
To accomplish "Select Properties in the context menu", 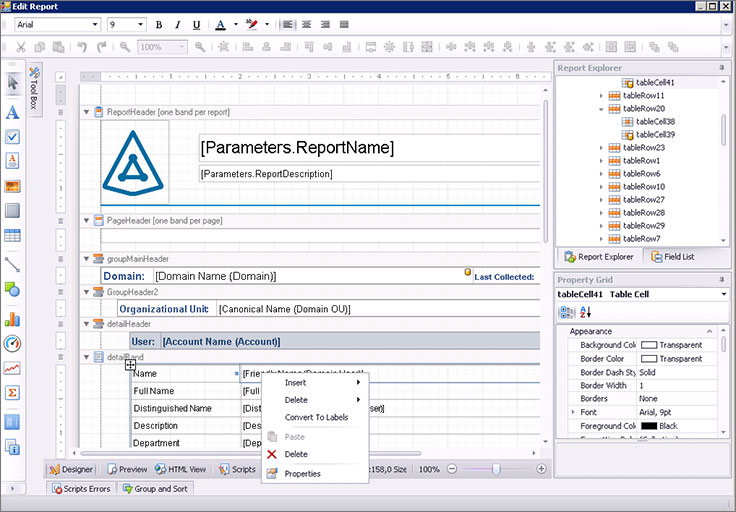I will 315,474.
